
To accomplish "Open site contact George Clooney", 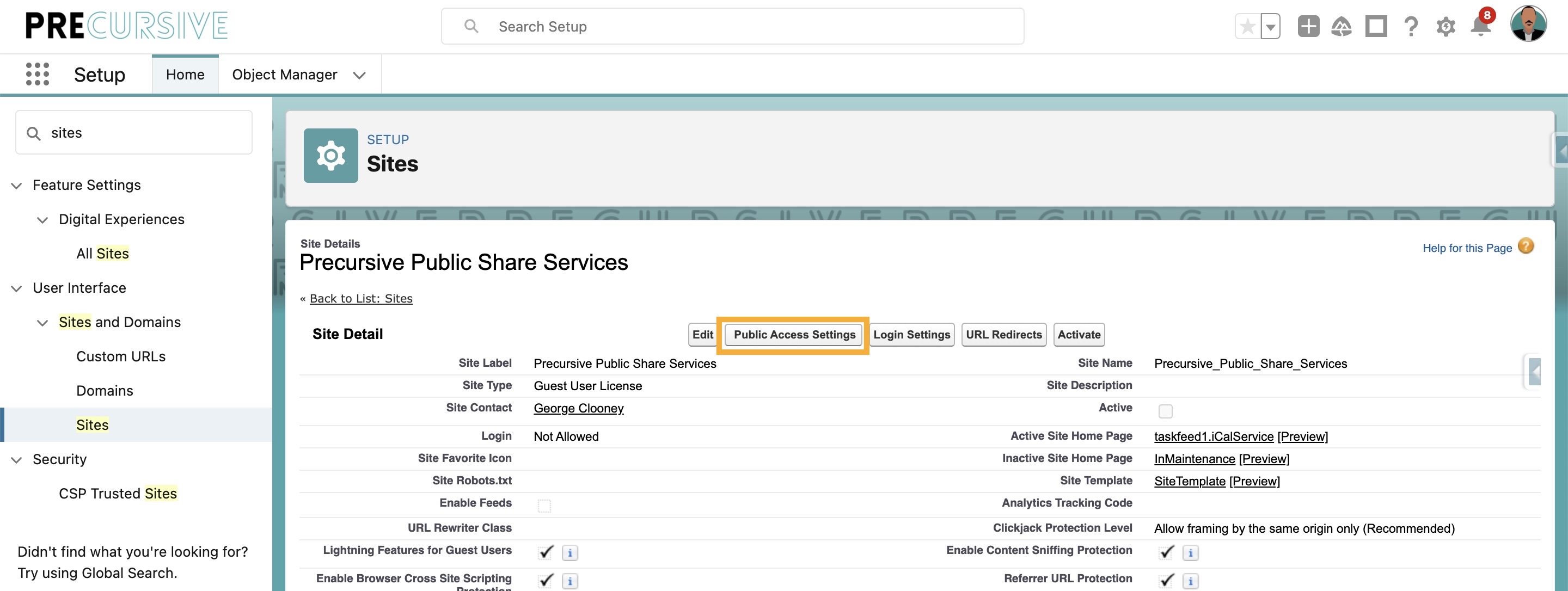I will click(x=578, y=408).
